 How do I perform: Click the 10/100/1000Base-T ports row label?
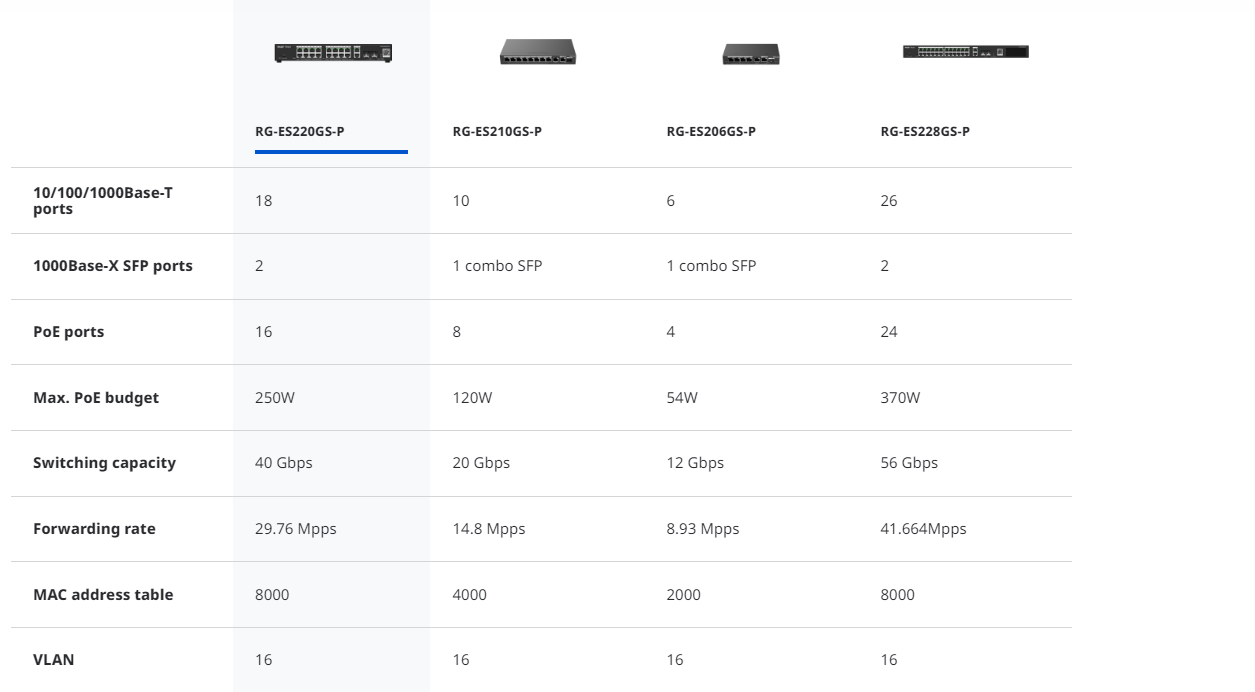pyautogui.click(x=103, y=200)
